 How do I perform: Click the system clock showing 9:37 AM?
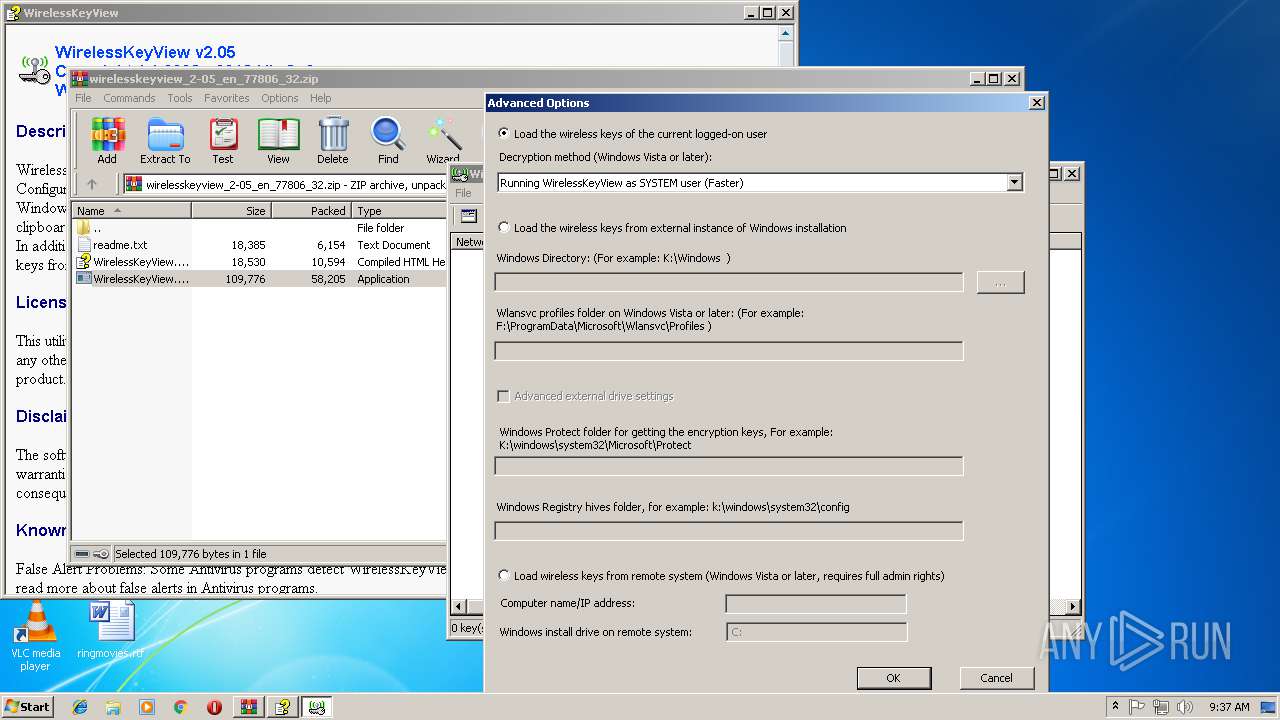point(1229,707)
